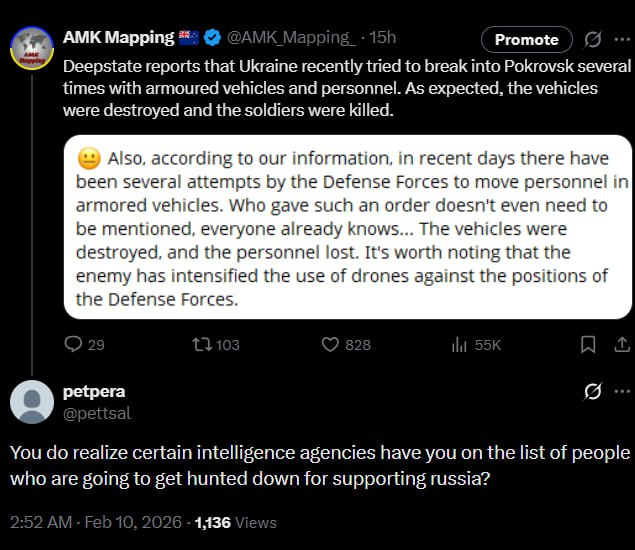Click the reply icon with 29 replies

(x=73, y=344)
